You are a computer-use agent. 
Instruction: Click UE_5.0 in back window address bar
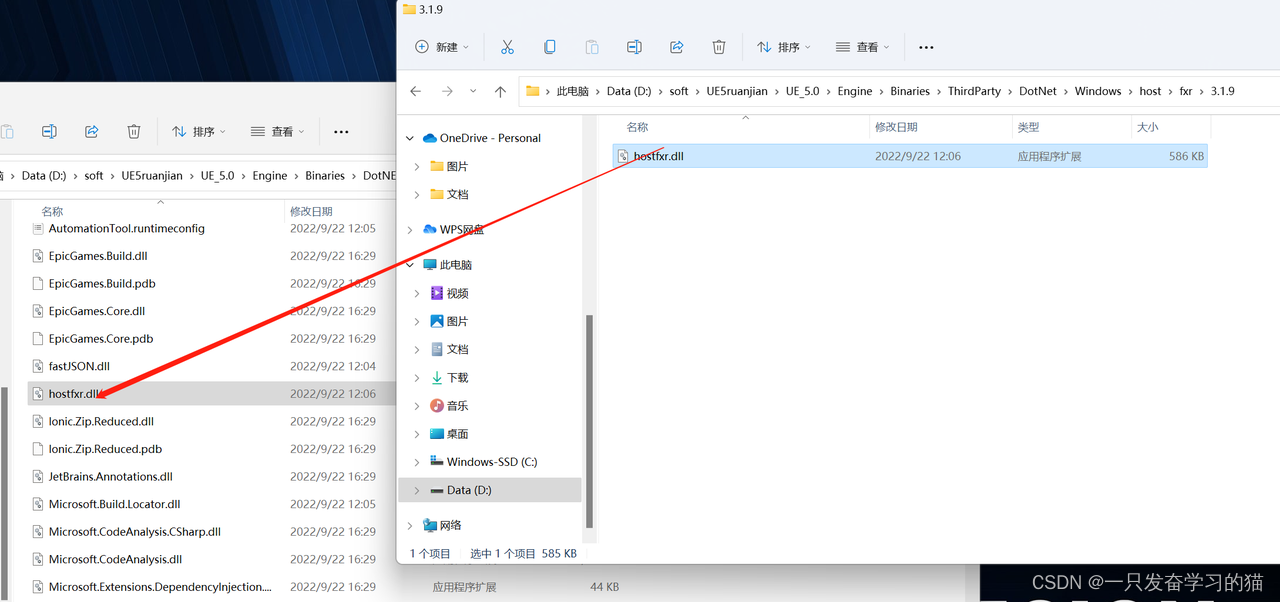217,175
